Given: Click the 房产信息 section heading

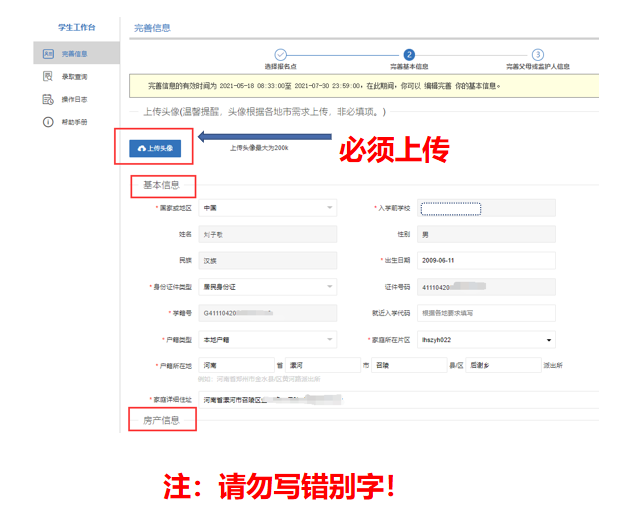Looking at the screenshot, I should point(161,420).
